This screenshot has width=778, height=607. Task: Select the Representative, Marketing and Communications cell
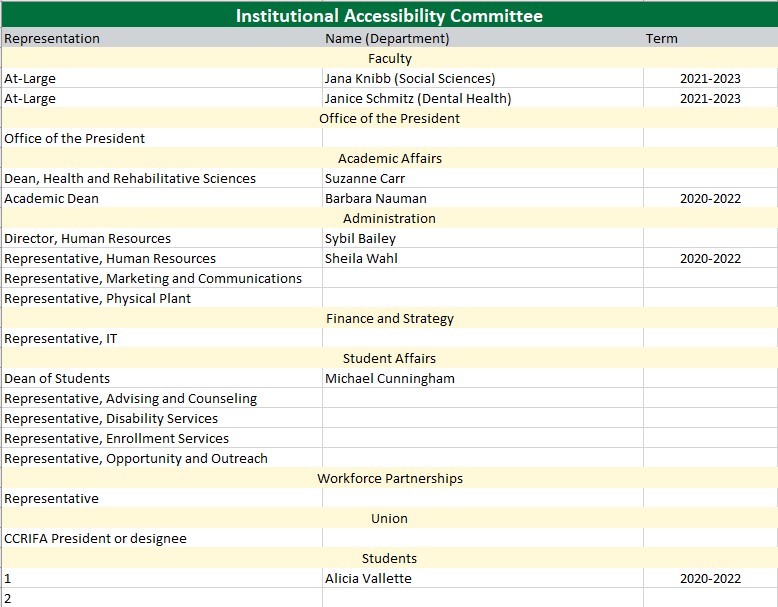coord(153,278)
